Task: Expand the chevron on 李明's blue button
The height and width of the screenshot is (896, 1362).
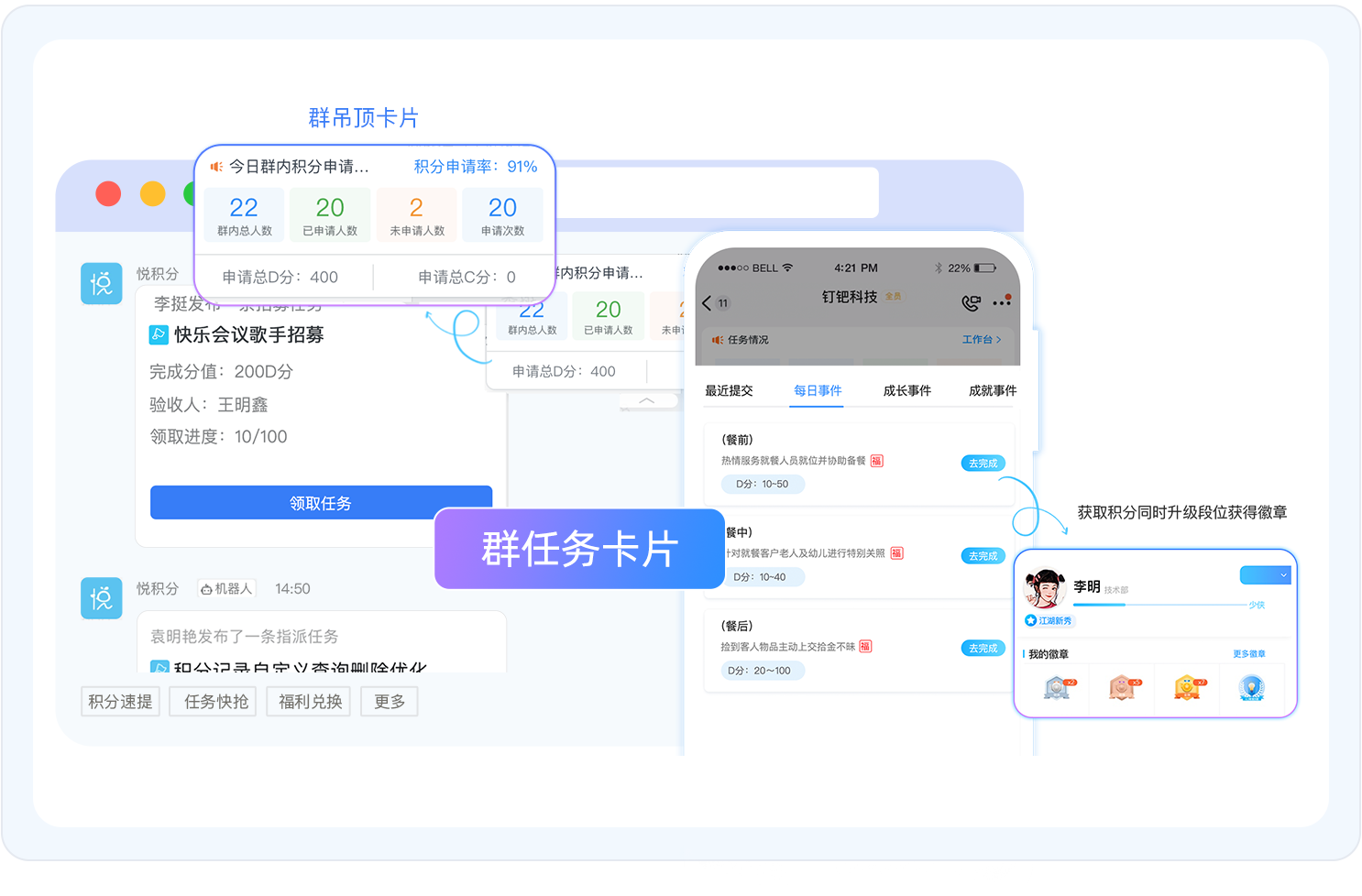Action: tap(1282, 574)
